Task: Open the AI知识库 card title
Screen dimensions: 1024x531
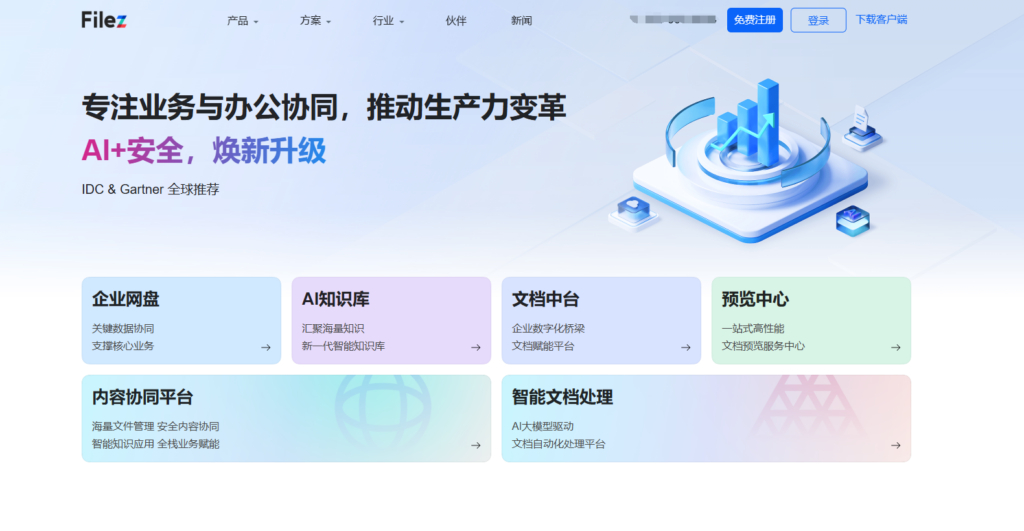Action: (336, 299)
